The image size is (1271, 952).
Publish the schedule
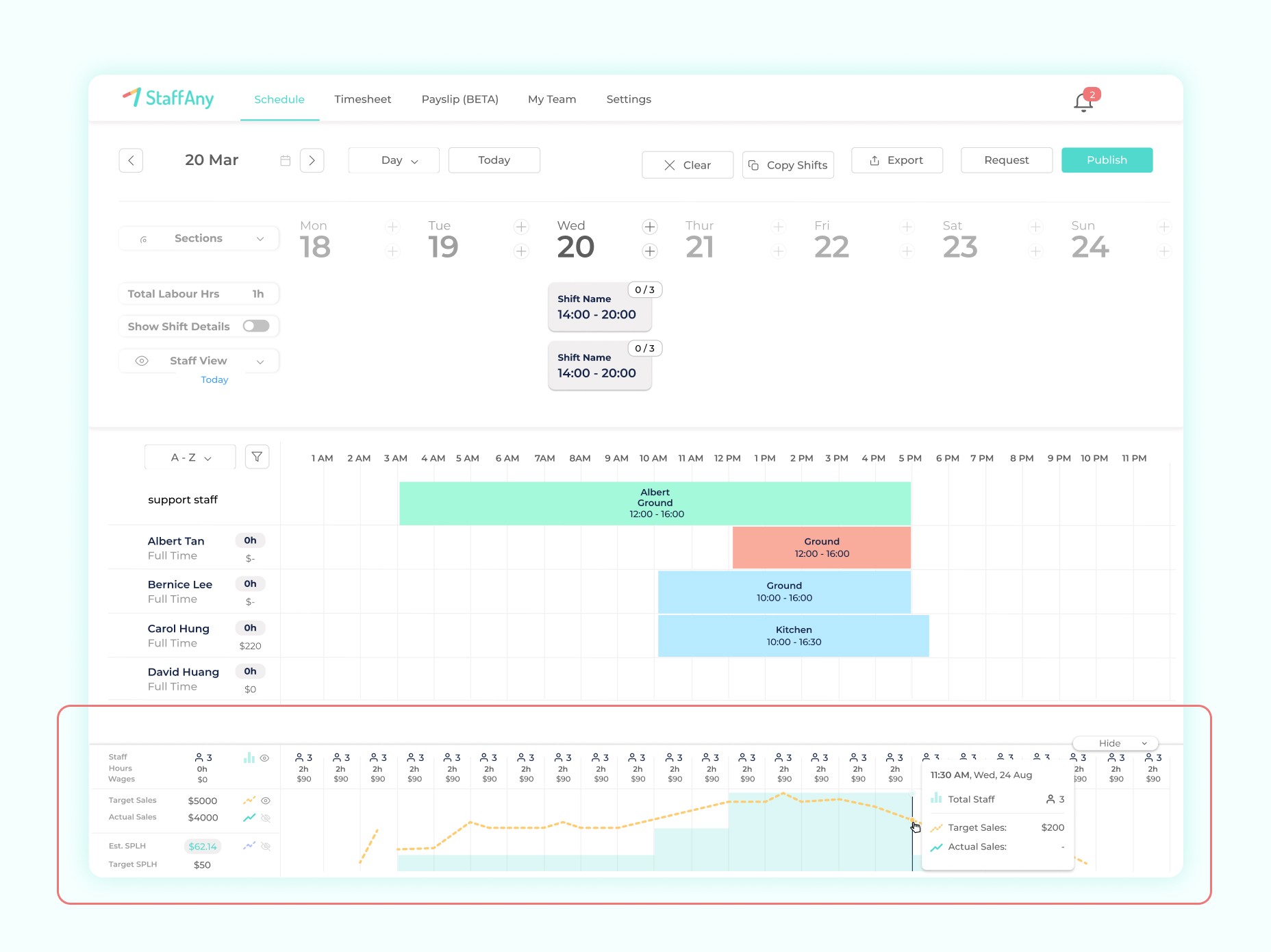[1107, 160]
